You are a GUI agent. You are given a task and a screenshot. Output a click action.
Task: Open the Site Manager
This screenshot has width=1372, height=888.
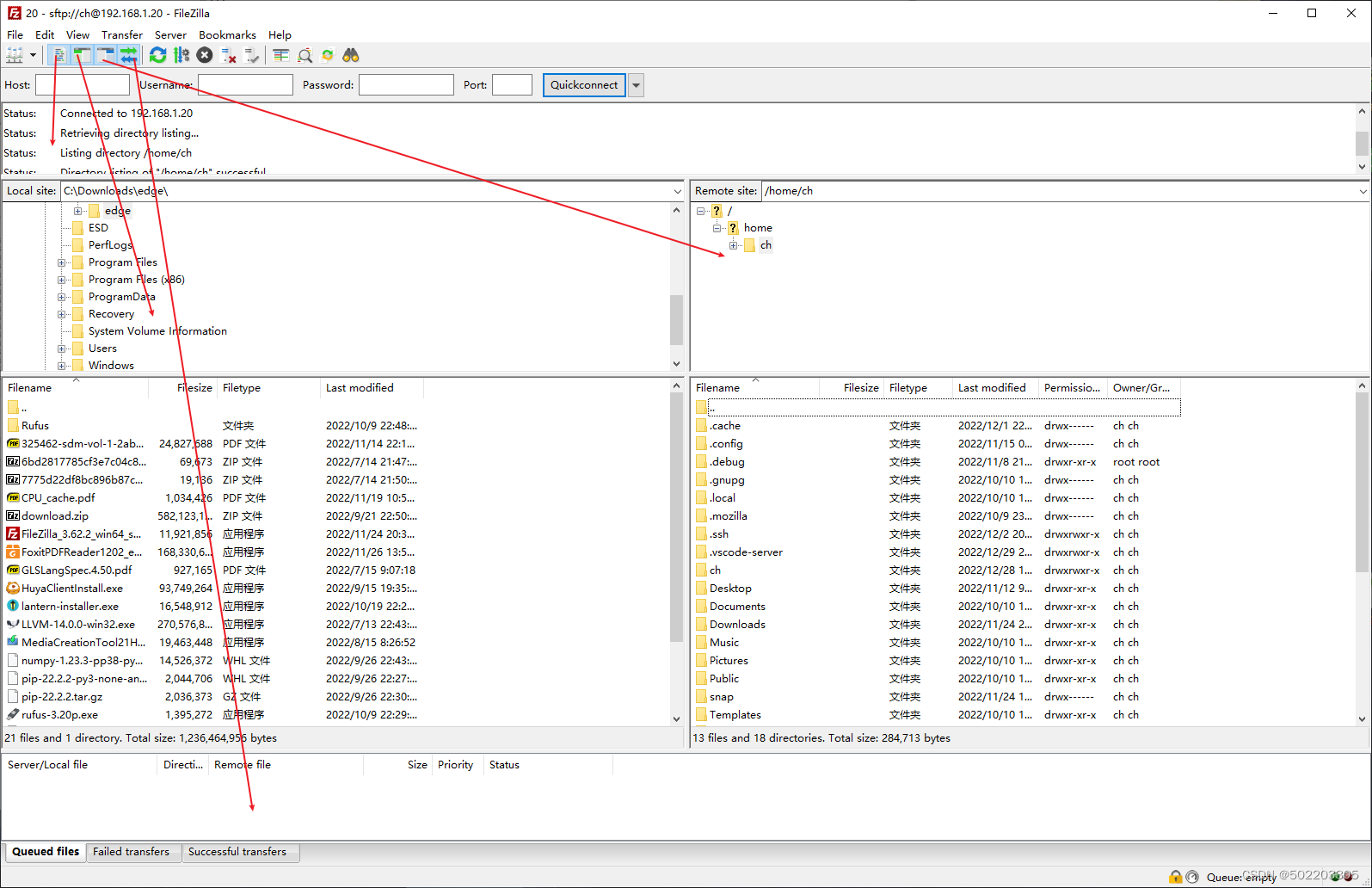[x=15, y=55]
